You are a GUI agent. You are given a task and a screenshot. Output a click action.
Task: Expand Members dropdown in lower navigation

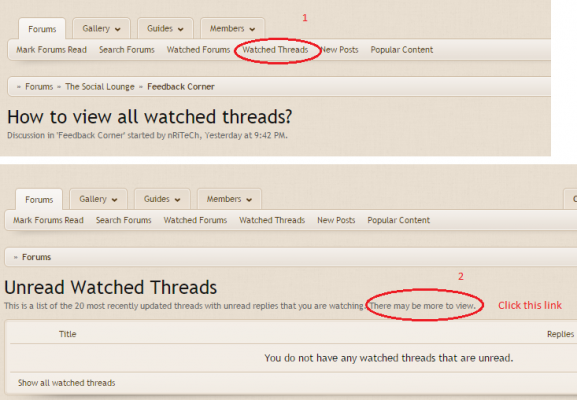(x=229, y=199)
